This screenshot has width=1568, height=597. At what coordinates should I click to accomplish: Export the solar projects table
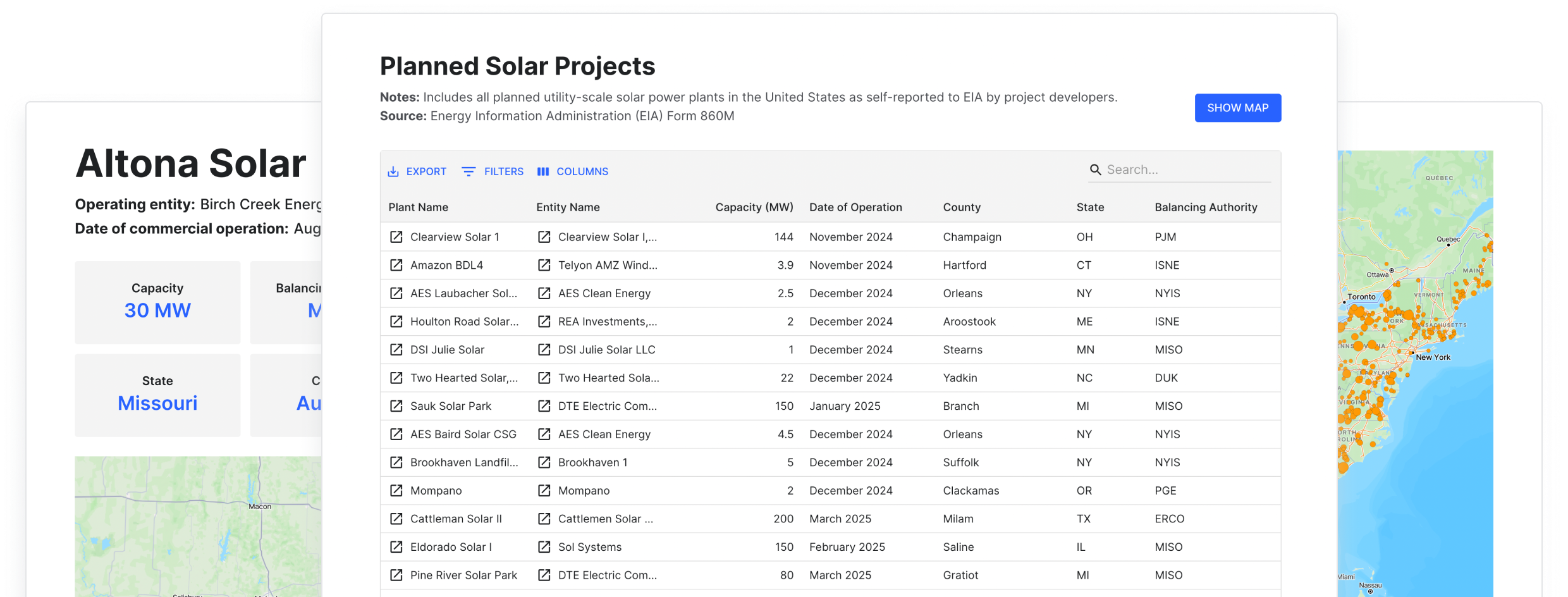[x=417, y=171]
